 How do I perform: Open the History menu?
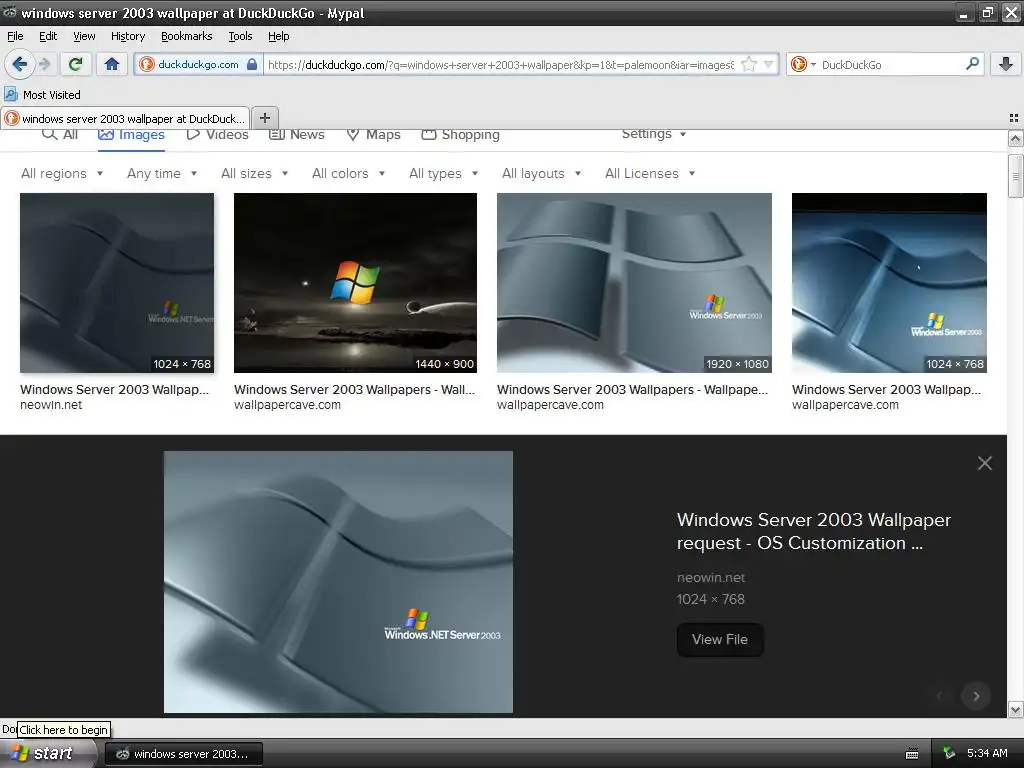coord(127,36)
